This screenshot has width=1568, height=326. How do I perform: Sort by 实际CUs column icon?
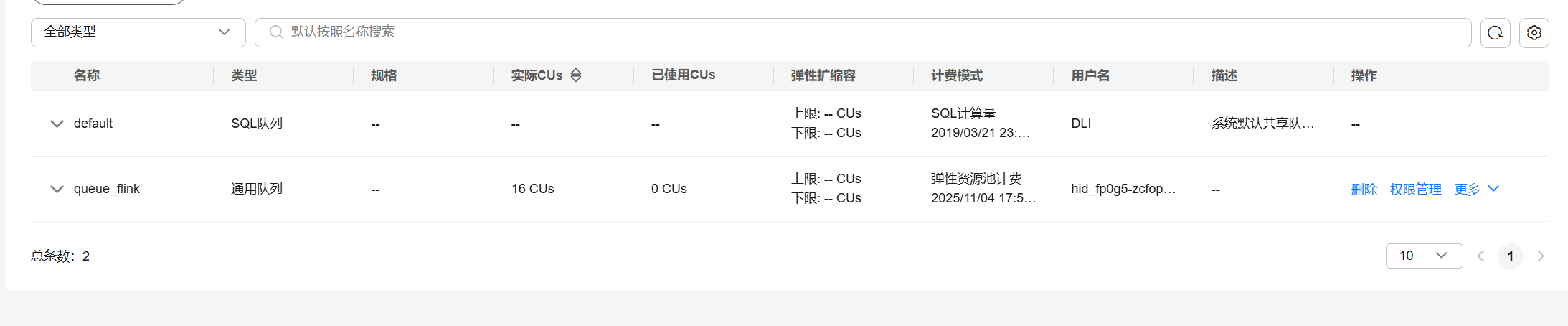(576, 75)
